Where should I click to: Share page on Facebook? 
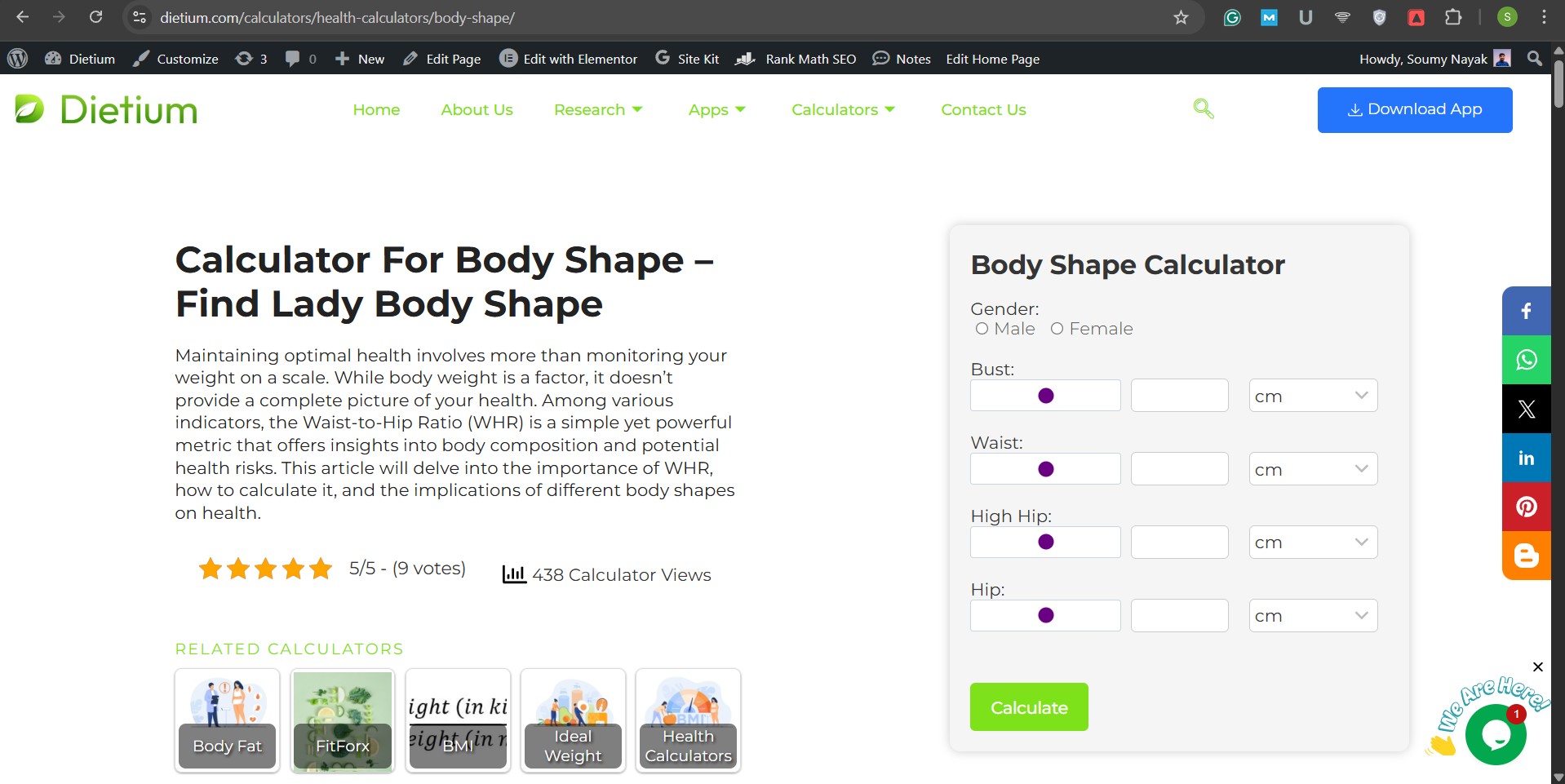[x=1526, y=311]
